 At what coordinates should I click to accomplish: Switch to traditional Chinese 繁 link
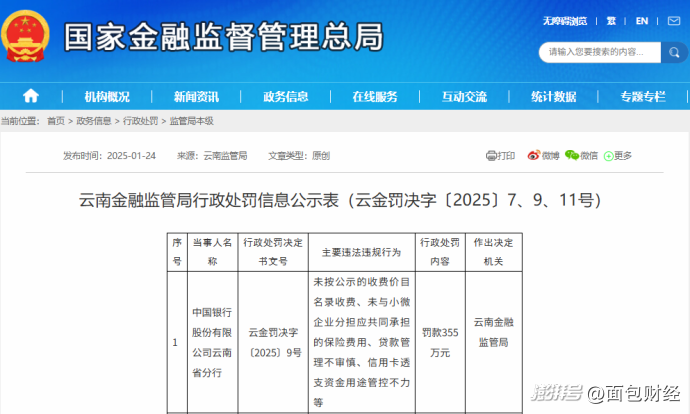click(x=611, y=21)
